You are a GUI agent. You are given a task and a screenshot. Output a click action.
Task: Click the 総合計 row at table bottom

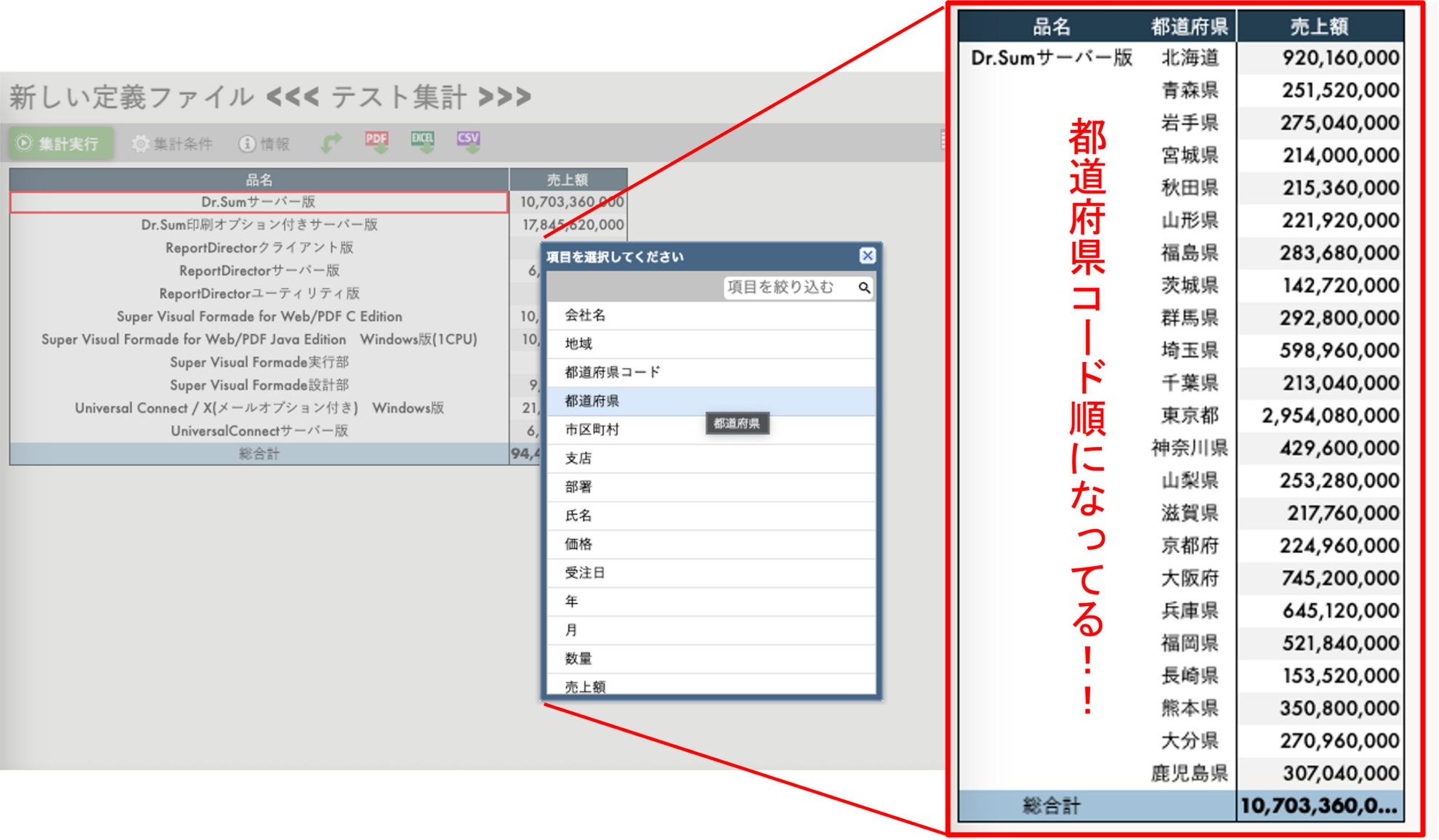point(258,453)
